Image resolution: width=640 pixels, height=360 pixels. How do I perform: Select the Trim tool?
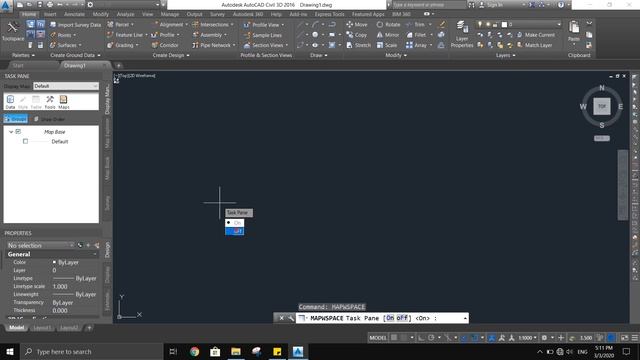tap(416, 24)
